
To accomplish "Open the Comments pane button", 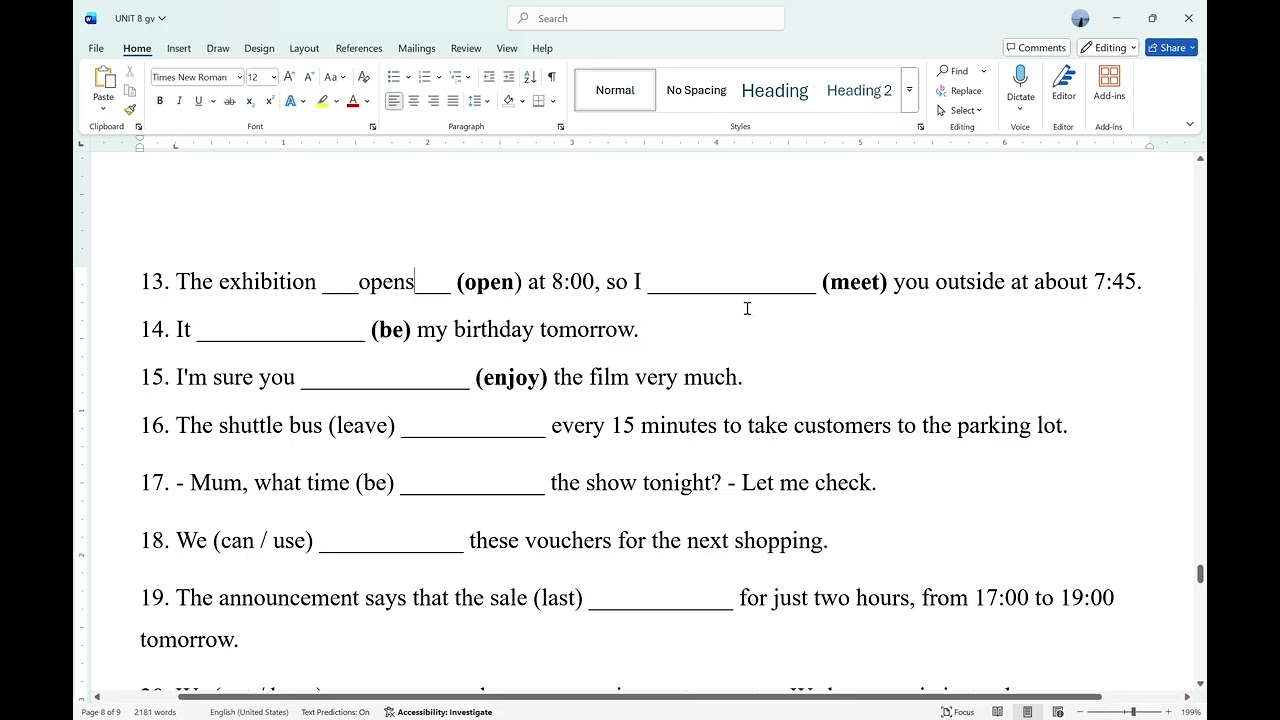I will [1036, 48].
